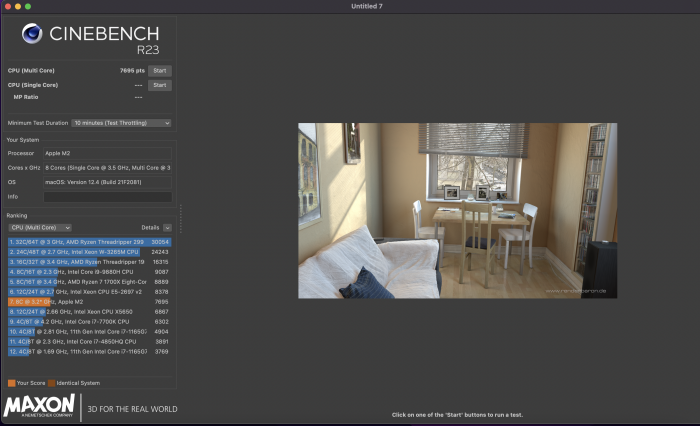The width and height of the screenshot is (700, 426).
Task: Select the Intel Xeon W-3265M CPU ranking row
Action: pos(89,252)
